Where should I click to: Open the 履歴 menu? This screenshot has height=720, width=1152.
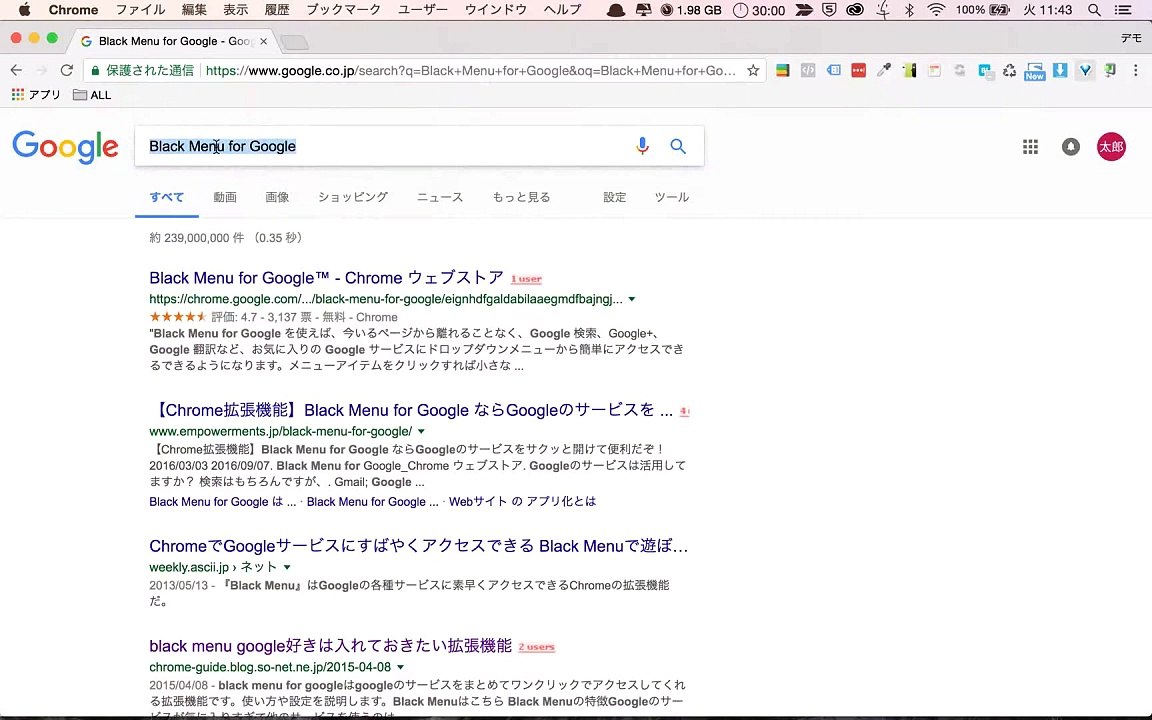pos(277,10)
